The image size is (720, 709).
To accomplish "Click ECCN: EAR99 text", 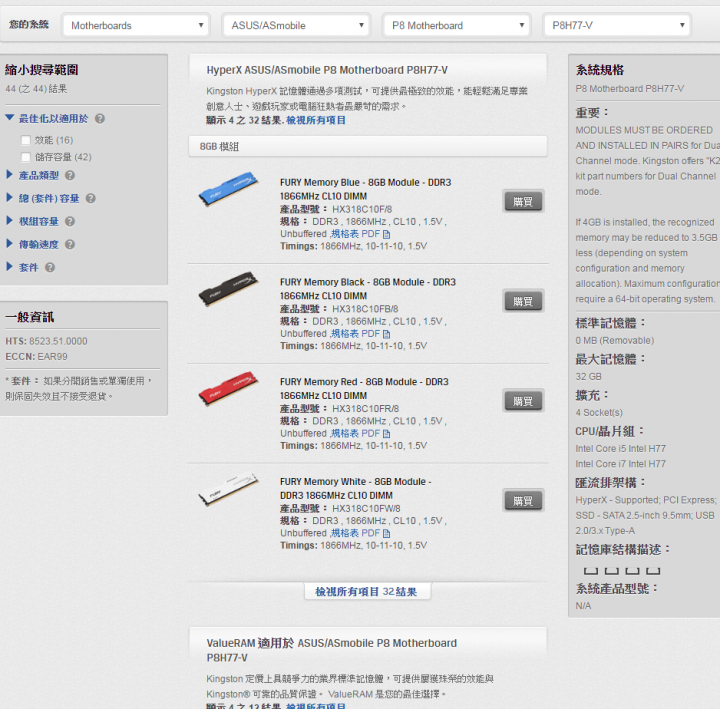I will point(36,357).
